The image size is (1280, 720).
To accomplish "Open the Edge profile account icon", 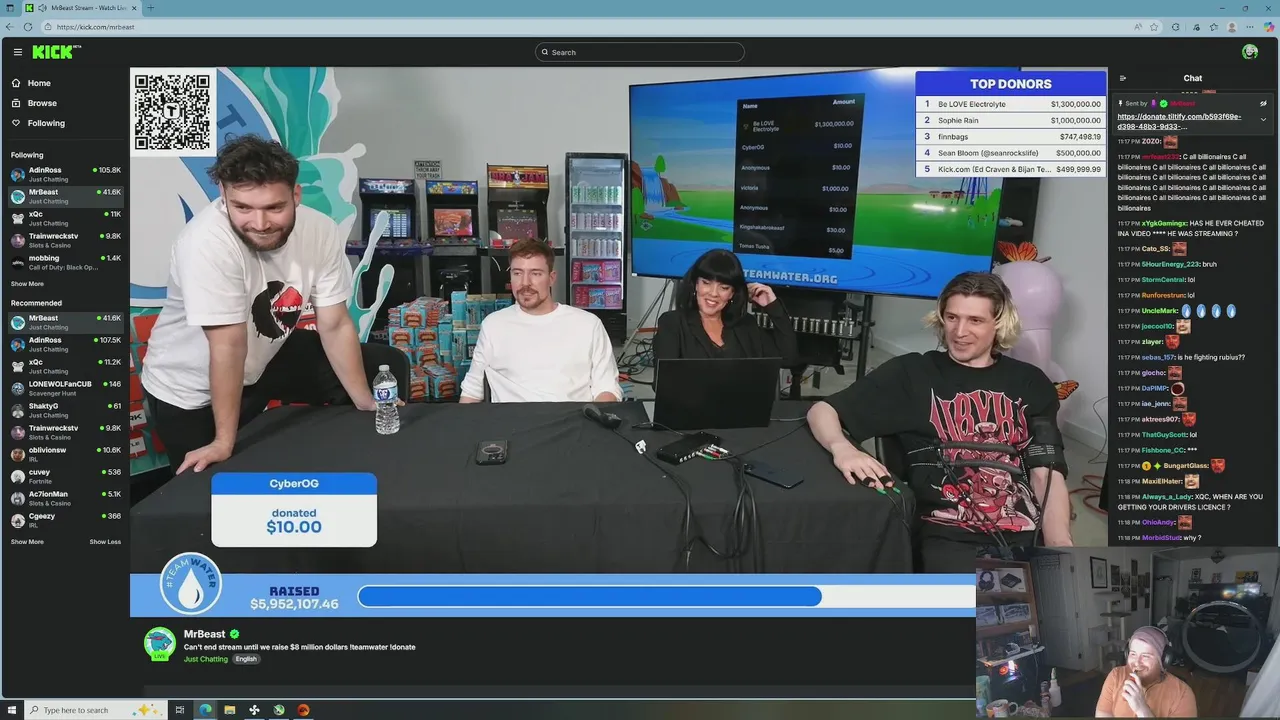I will pyautogui.click(x=1232, y=27).
